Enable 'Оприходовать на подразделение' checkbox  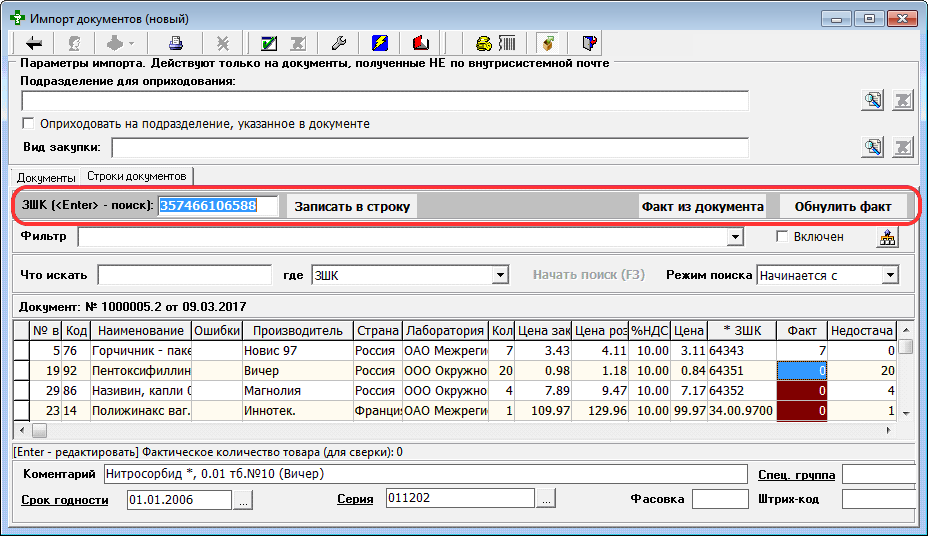click(x=29, y=124)
